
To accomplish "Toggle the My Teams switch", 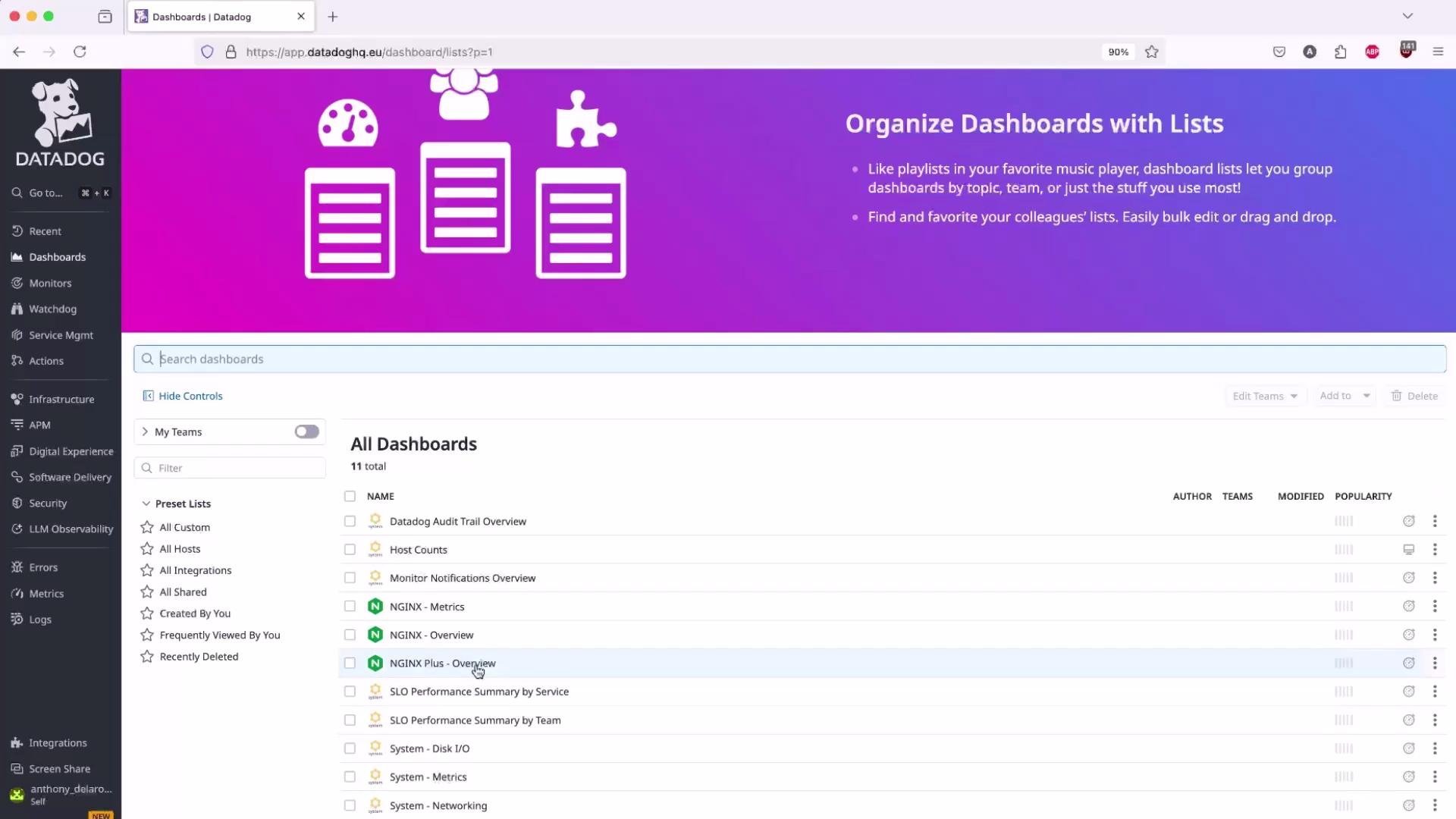I will 307,431.
